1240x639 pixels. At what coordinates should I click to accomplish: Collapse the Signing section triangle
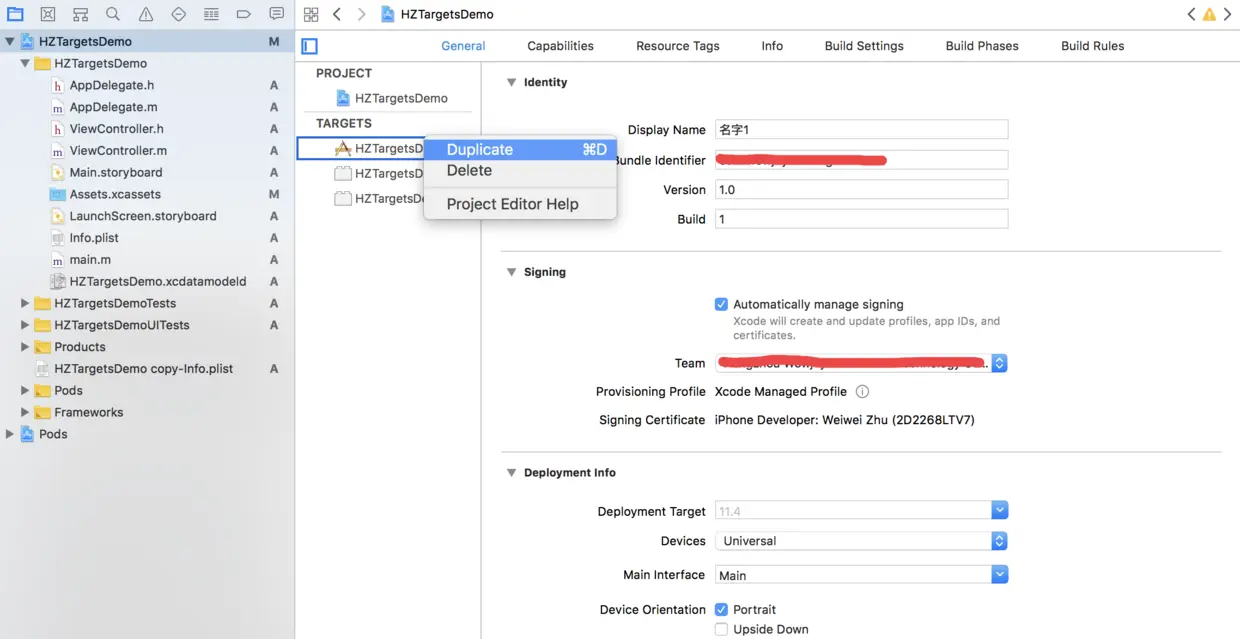(511, 272)
